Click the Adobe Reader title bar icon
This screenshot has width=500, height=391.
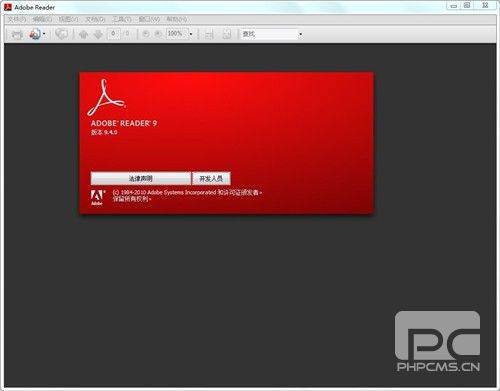pos(8,7)
